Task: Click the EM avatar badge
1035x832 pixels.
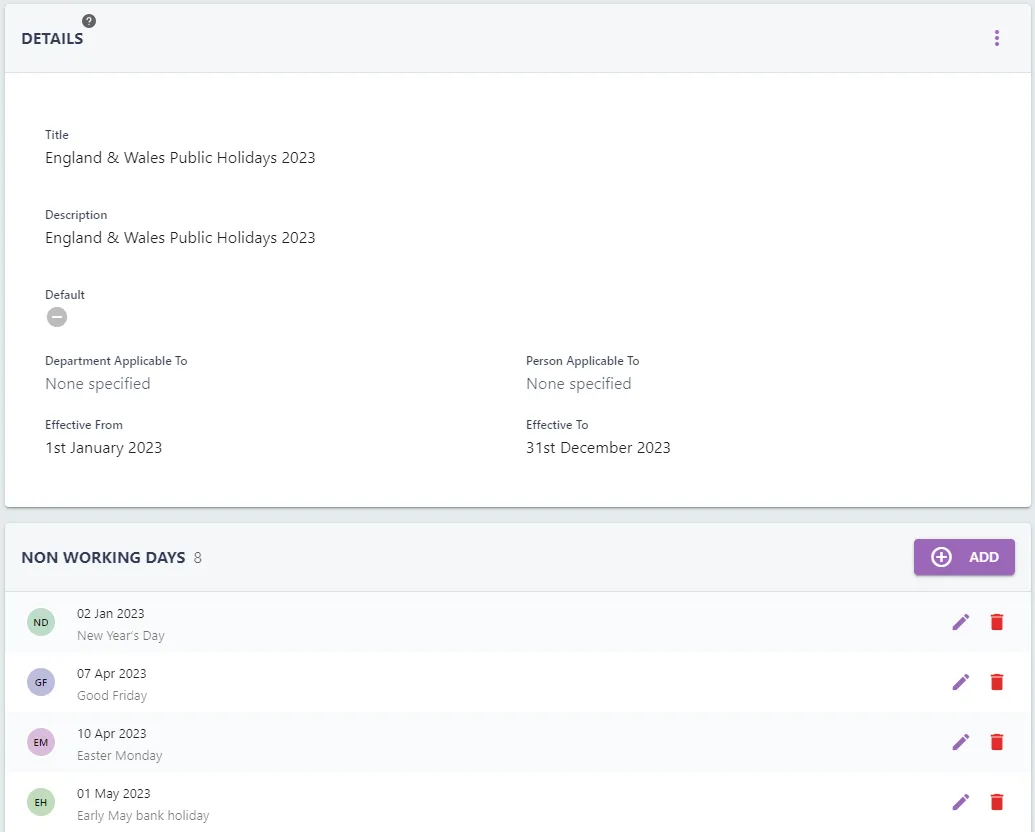Action: point(41,742)
